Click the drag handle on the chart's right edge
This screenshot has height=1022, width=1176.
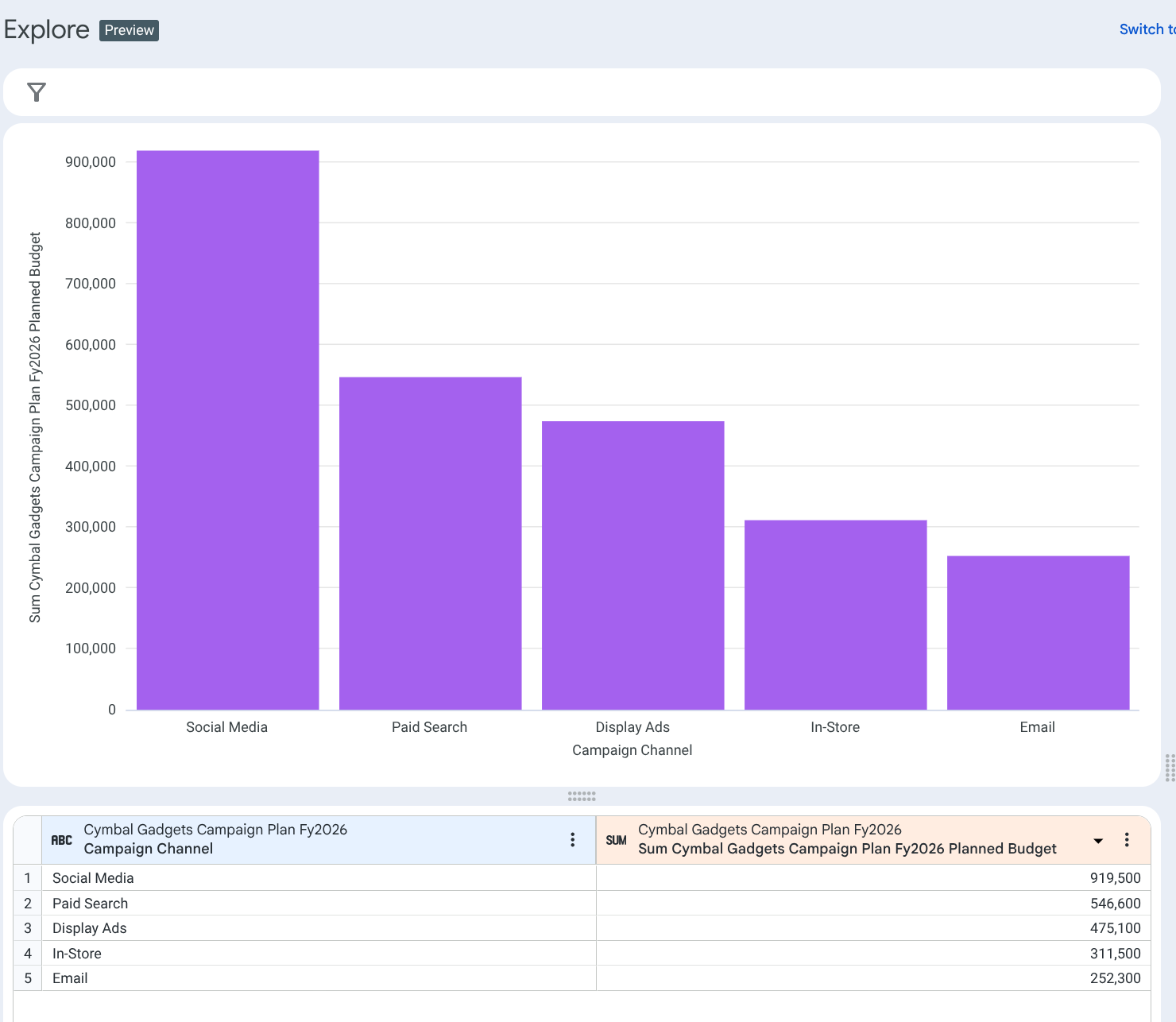tap(1168, 769)
